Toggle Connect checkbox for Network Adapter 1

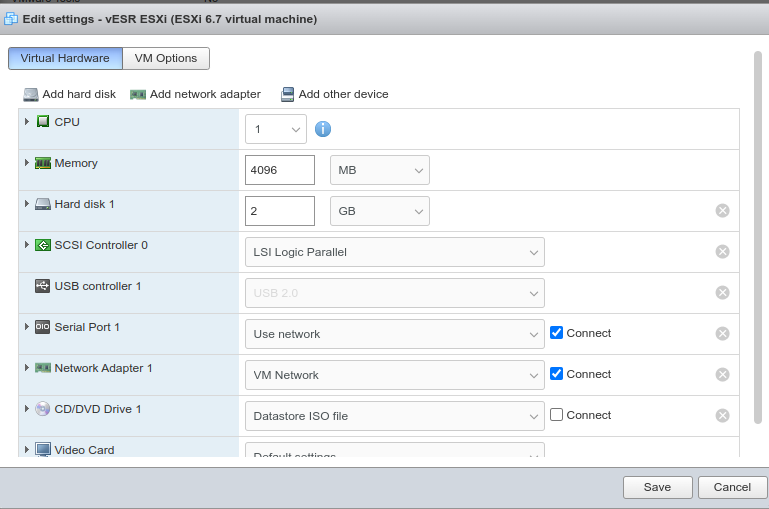(557, 374)
